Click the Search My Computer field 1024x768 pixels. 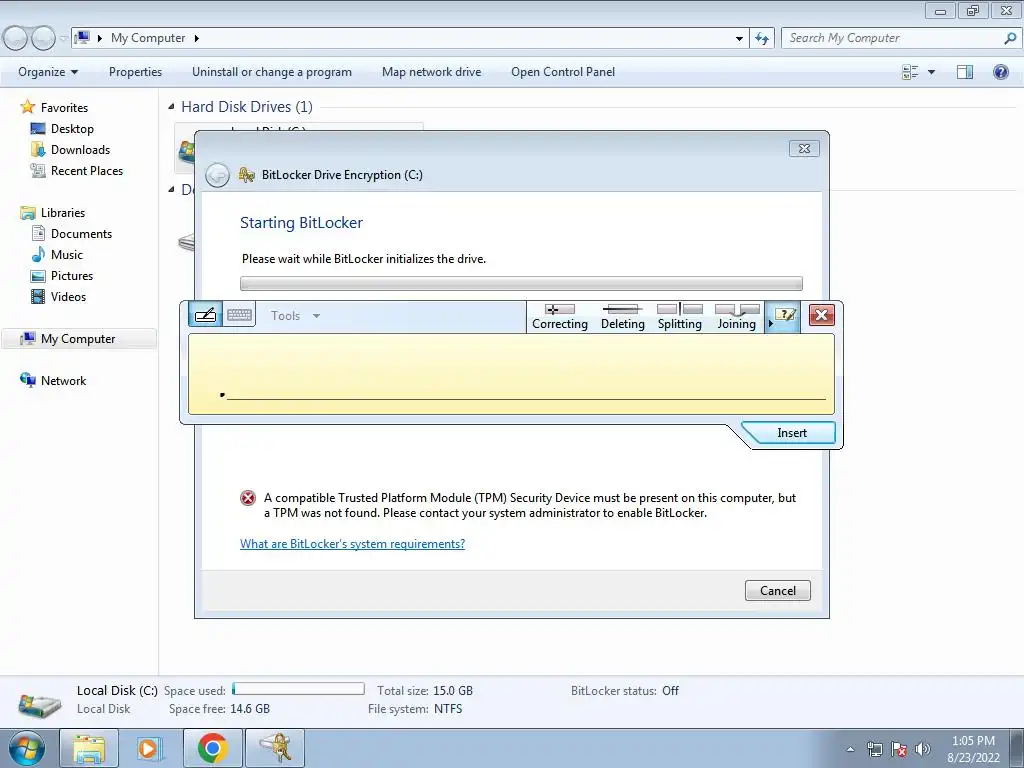coord(891,38)
